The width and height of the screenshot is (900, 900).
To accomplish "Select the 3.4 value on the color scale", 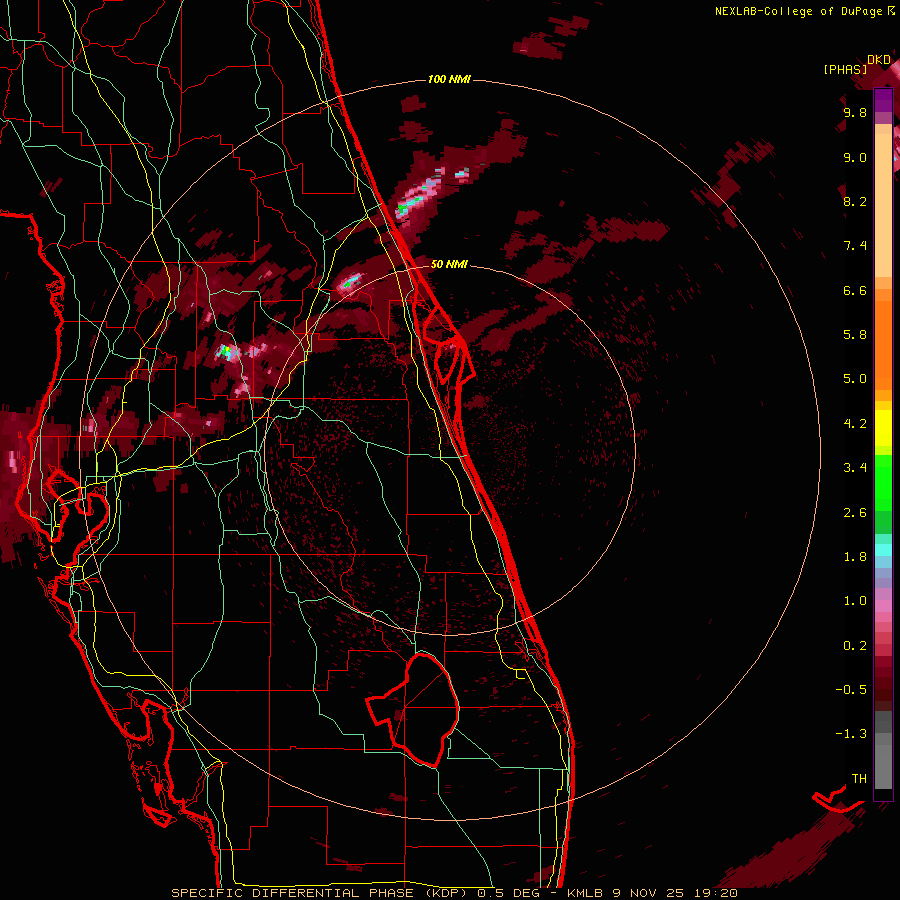I will 855,468.
